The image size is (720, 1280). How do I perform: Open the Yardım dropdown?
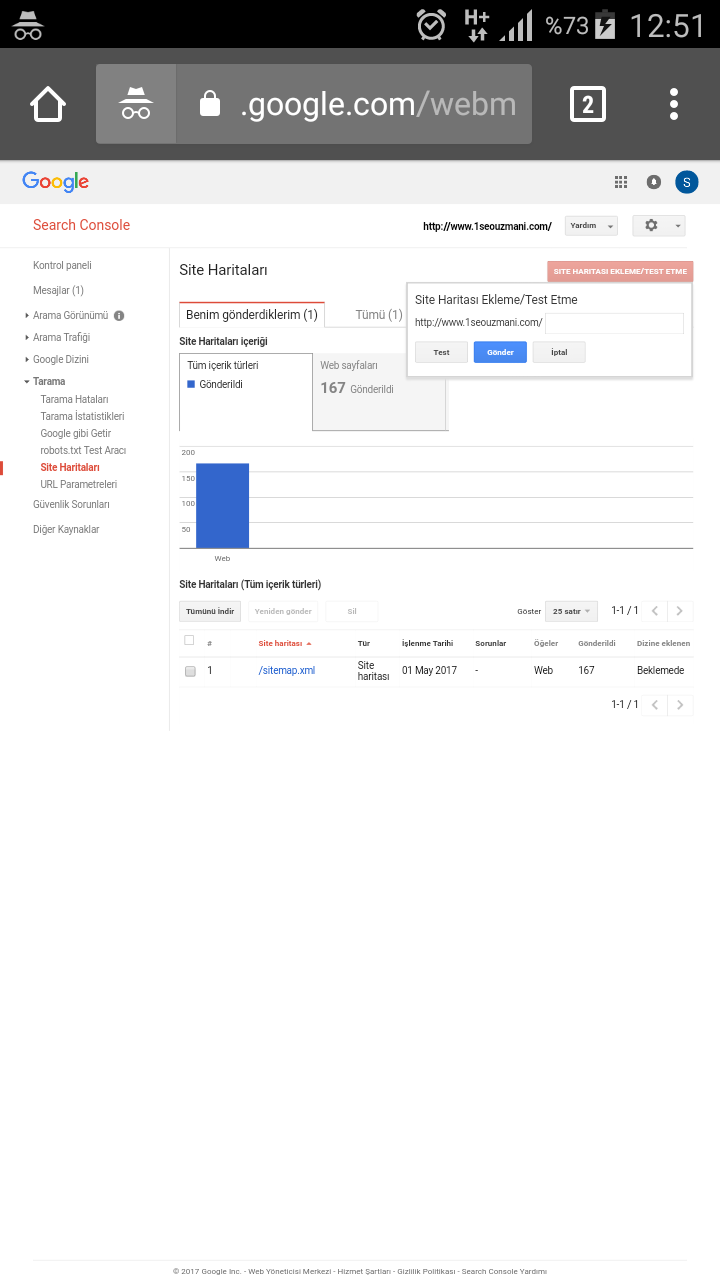click(591, 226)
